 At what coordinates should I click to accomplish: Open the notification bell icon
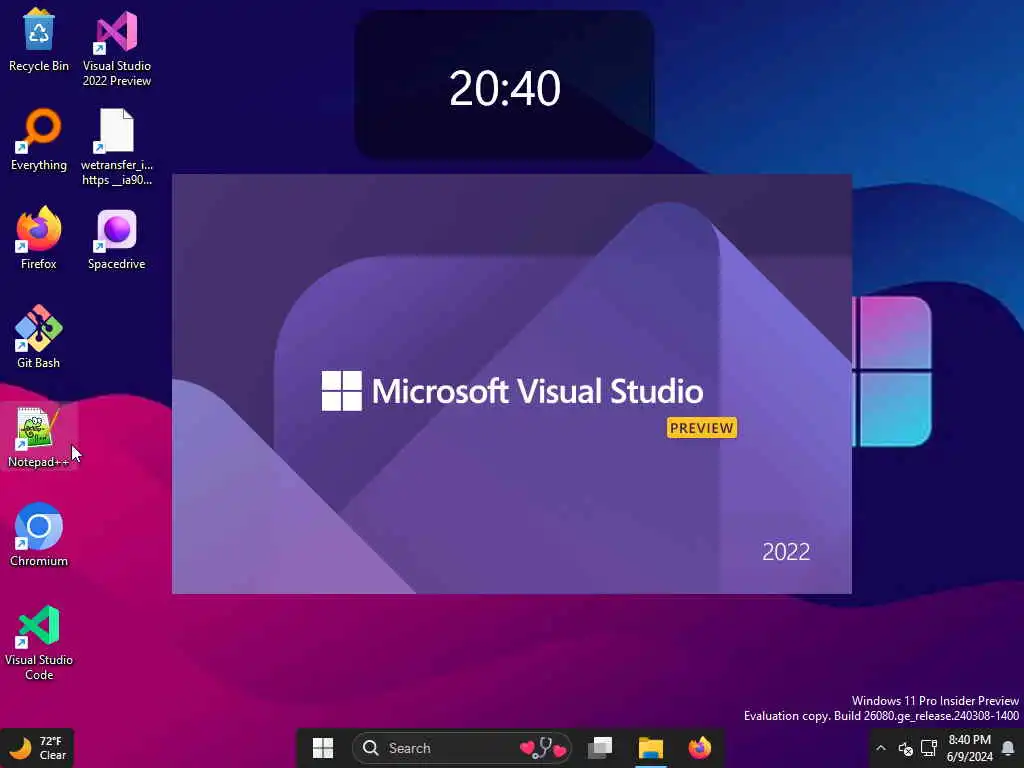1008,748
